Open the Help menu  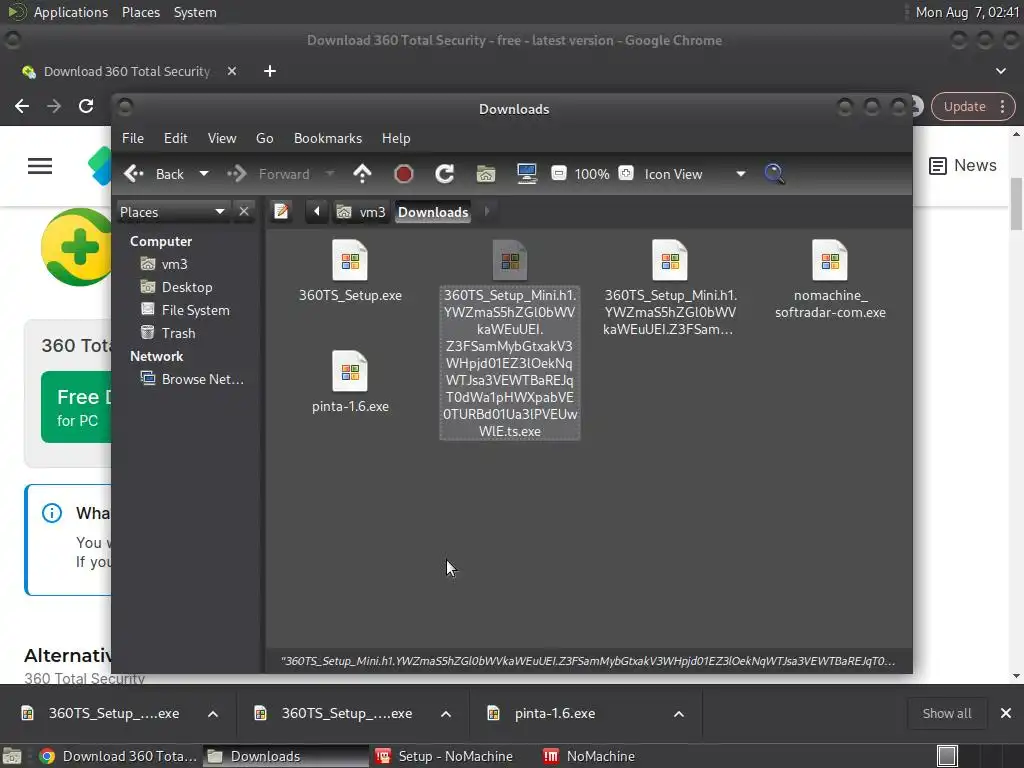(396, 138)
